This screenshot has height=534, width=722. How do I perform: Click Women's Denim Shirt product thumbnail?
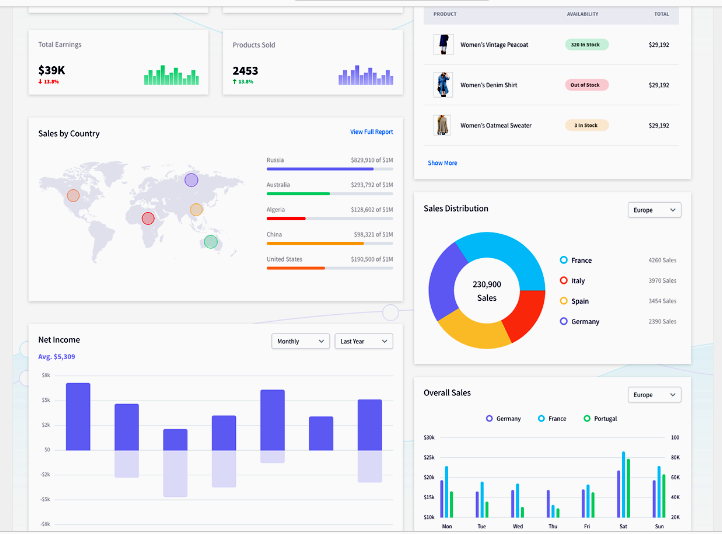click(443, 85)
